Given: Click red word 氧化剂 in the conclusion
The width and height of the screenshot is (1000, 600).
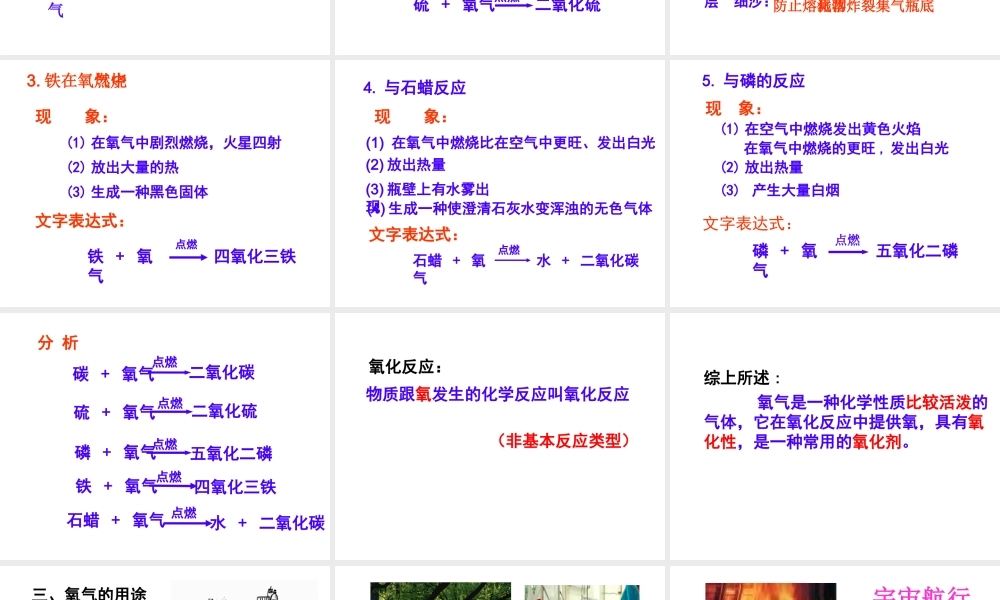Looking at the screenshot, I should (876, 442).
